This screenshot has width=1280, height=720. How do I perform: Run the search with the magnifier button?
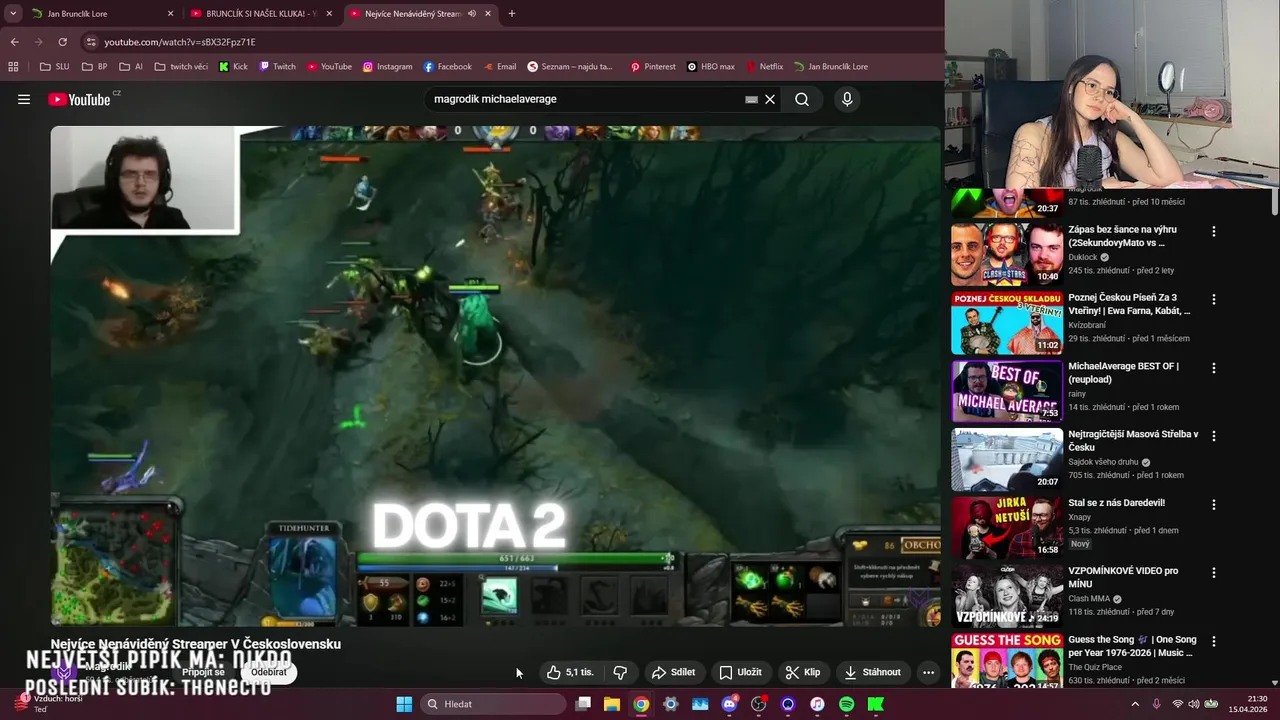pyautogui.click(x=802, y=99)
